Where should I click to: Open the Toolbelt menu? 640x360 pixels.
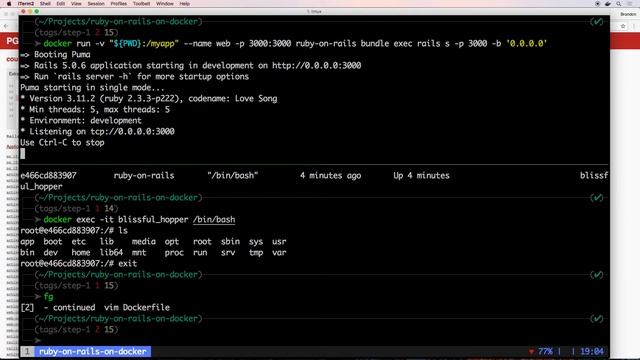click(141, 4)
